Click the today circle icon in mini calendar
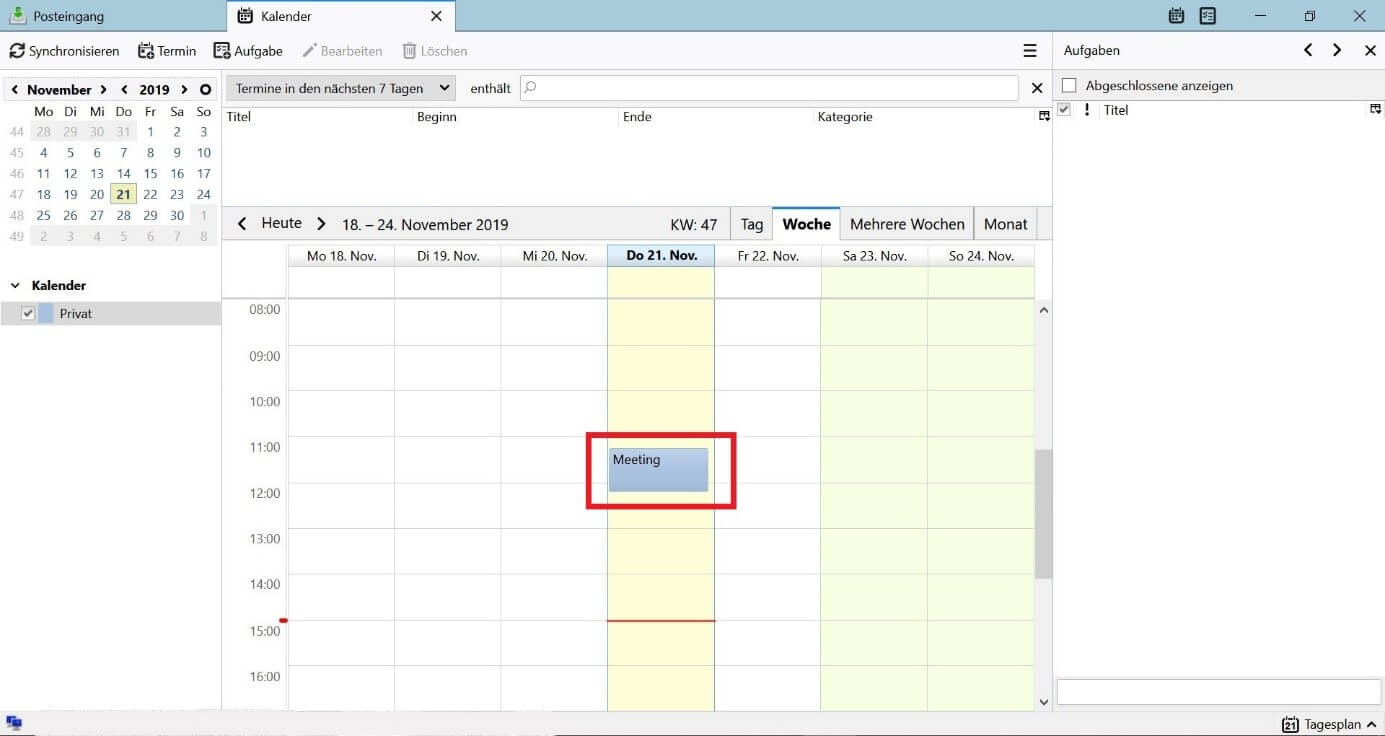Screen dimensions: 1385x736 (205, 90)
